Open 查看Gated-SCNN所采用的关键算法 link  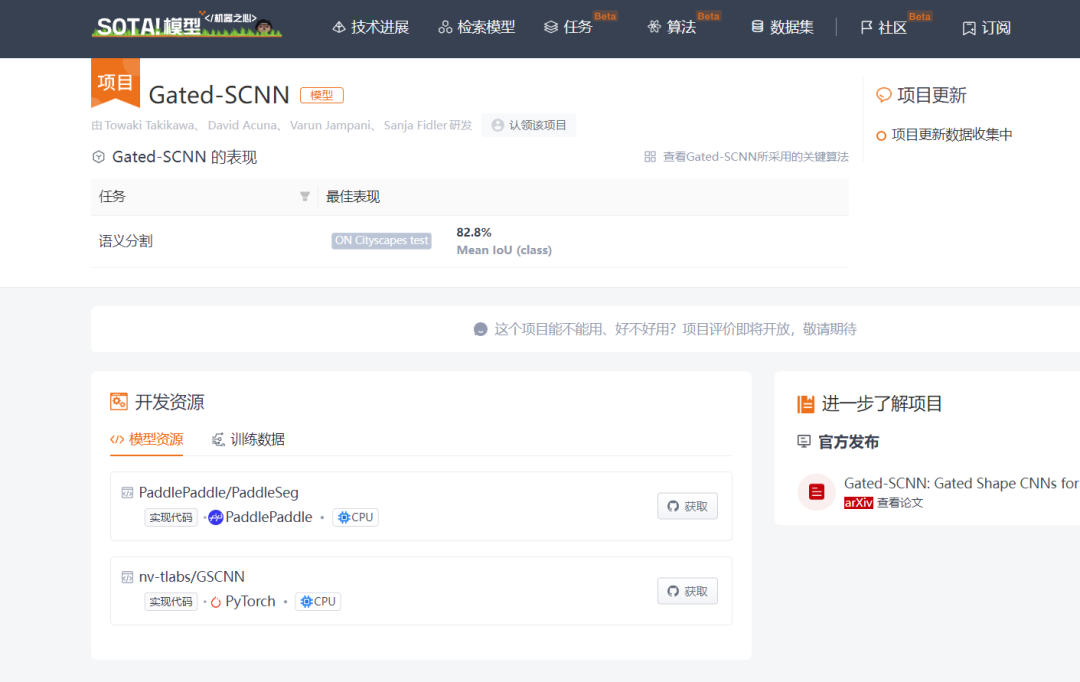(755, 157)
